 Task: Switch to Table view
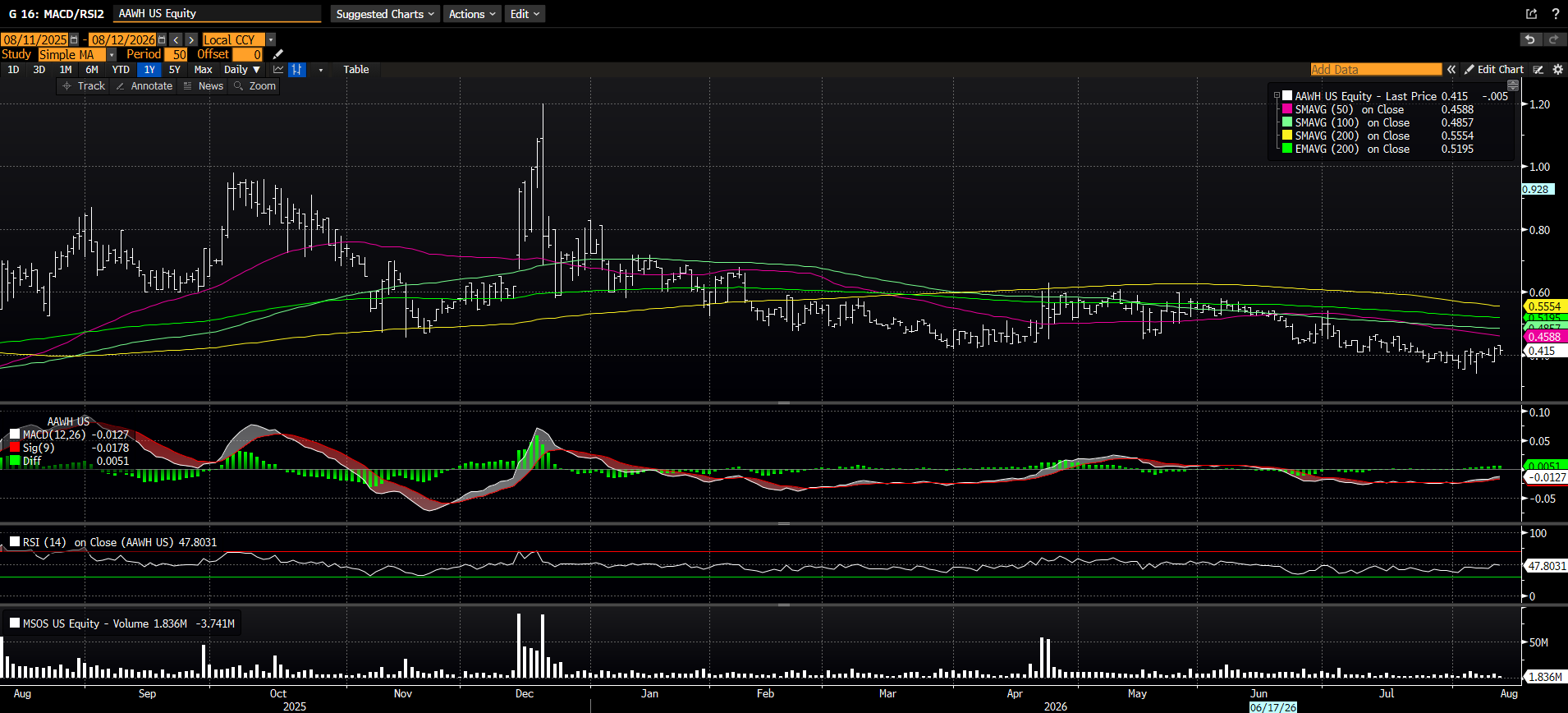[356, 70]
